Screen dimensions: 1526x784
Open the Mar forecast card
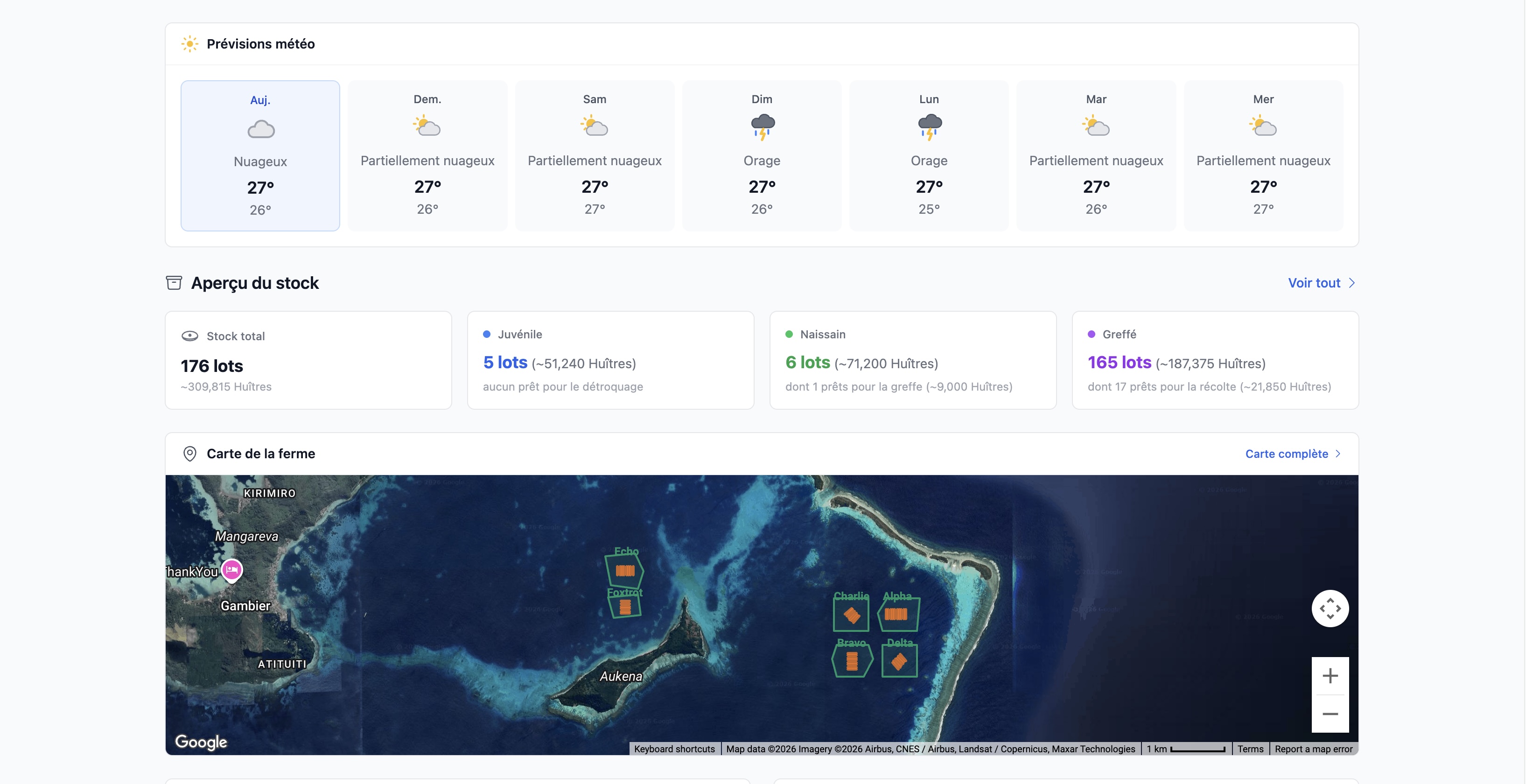click(1097, 156)
